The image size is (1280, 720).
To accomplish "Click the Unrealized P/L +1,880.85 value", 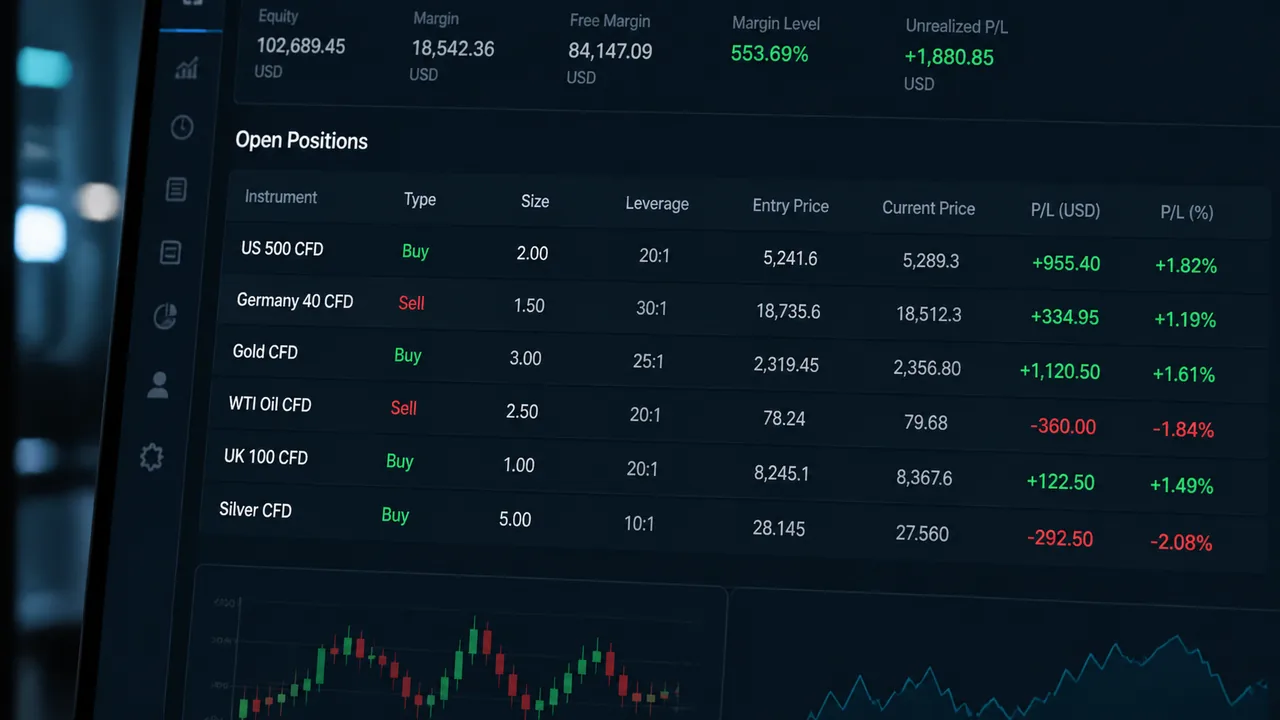I will [x=949, y=57].
